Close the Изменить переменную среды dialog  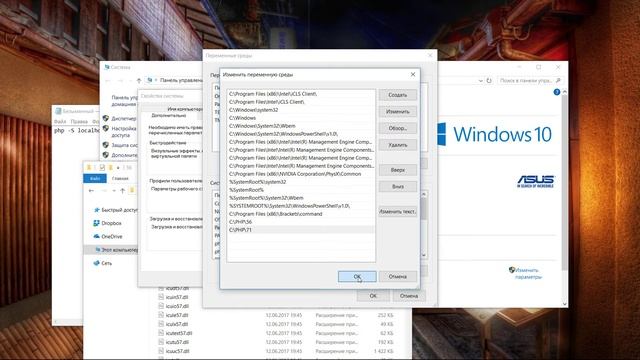point(413,74)
